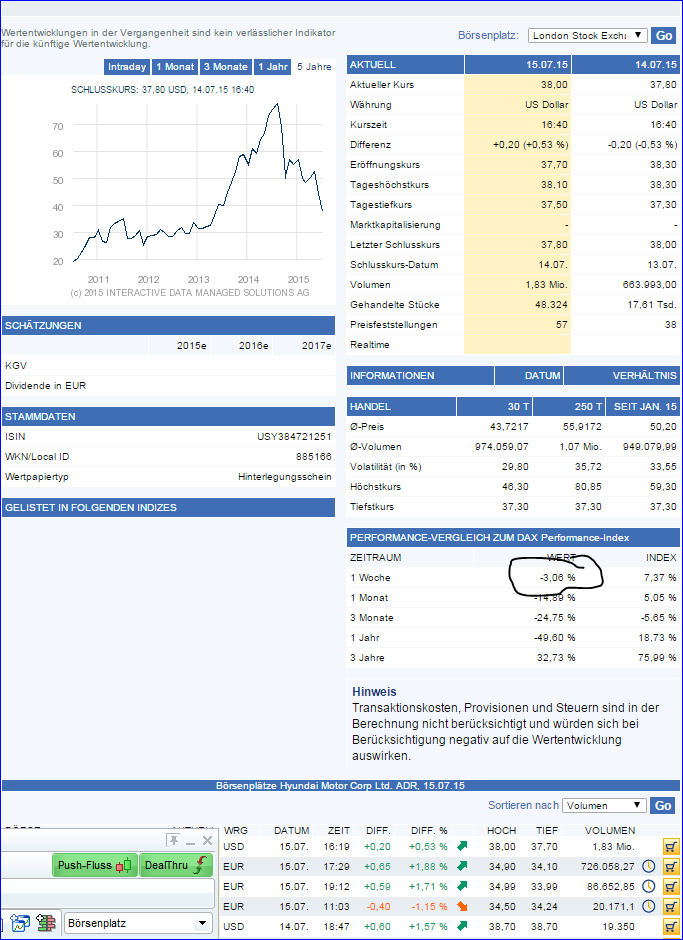This screenshot has width=683, height=940.
Task: Click the green up arrow beside +1,57 %
Action: [x=462, y=926]
